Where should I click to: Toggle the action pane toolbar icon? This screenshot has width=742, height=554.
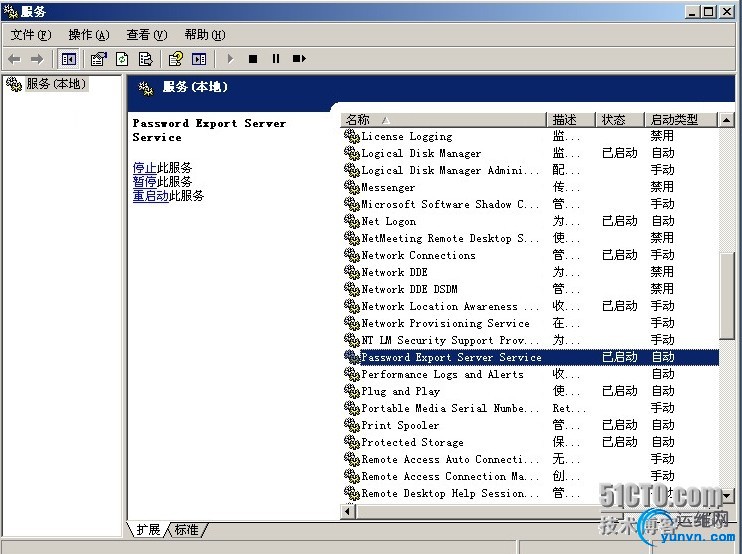click(x=199, y=59)
